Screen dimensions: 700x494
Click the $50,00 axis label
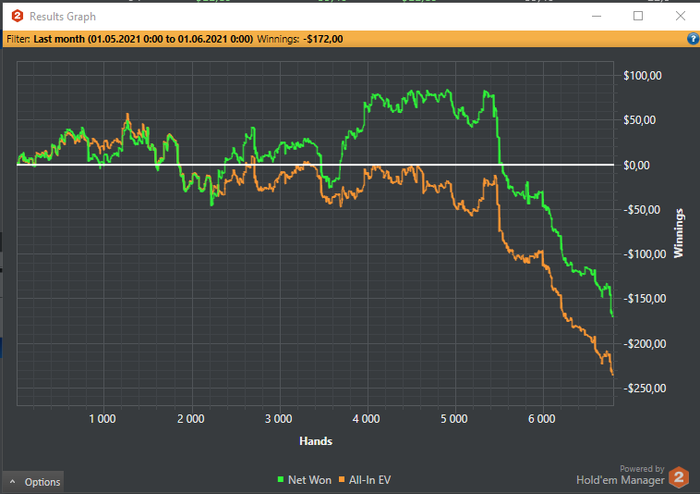click(639, 120)
